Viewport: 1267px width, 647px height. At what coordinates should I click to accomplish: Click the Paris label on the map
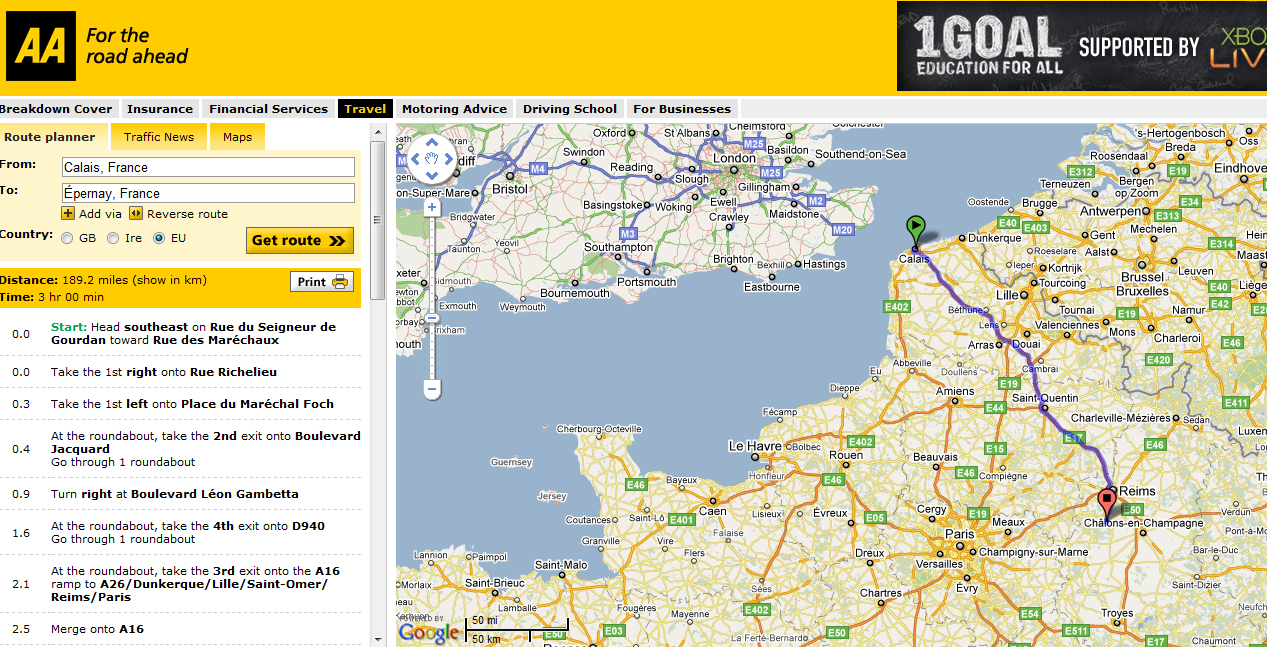[959, 534]
